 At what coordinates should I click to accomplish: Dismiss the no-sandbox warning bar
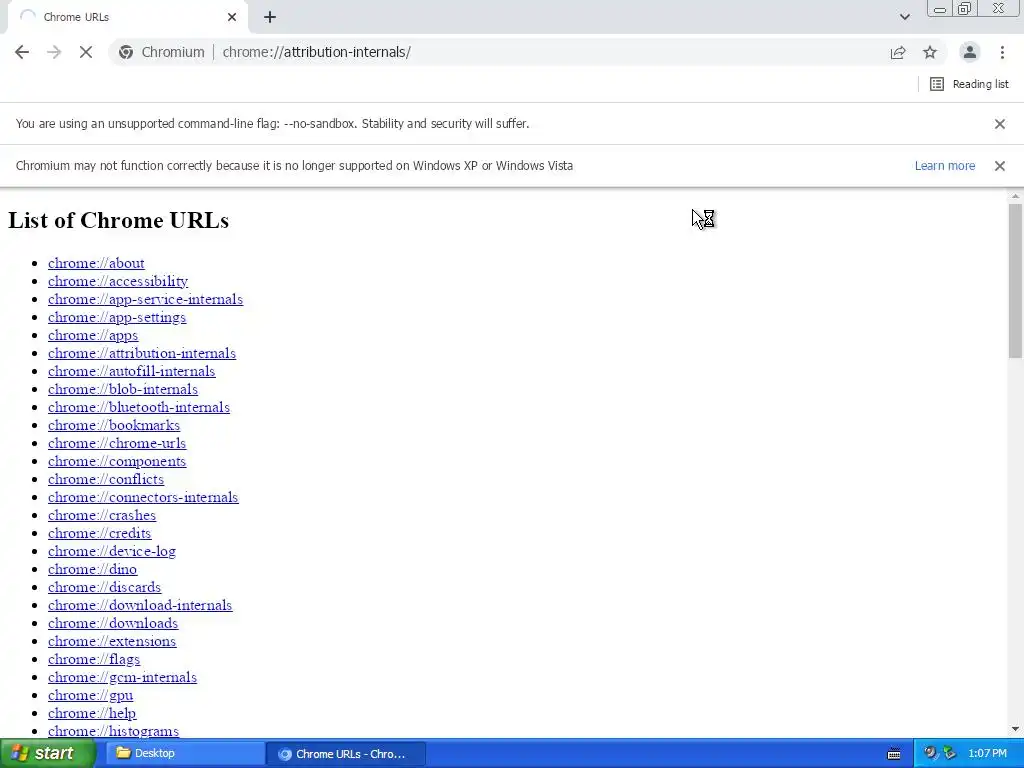[999, 124]
